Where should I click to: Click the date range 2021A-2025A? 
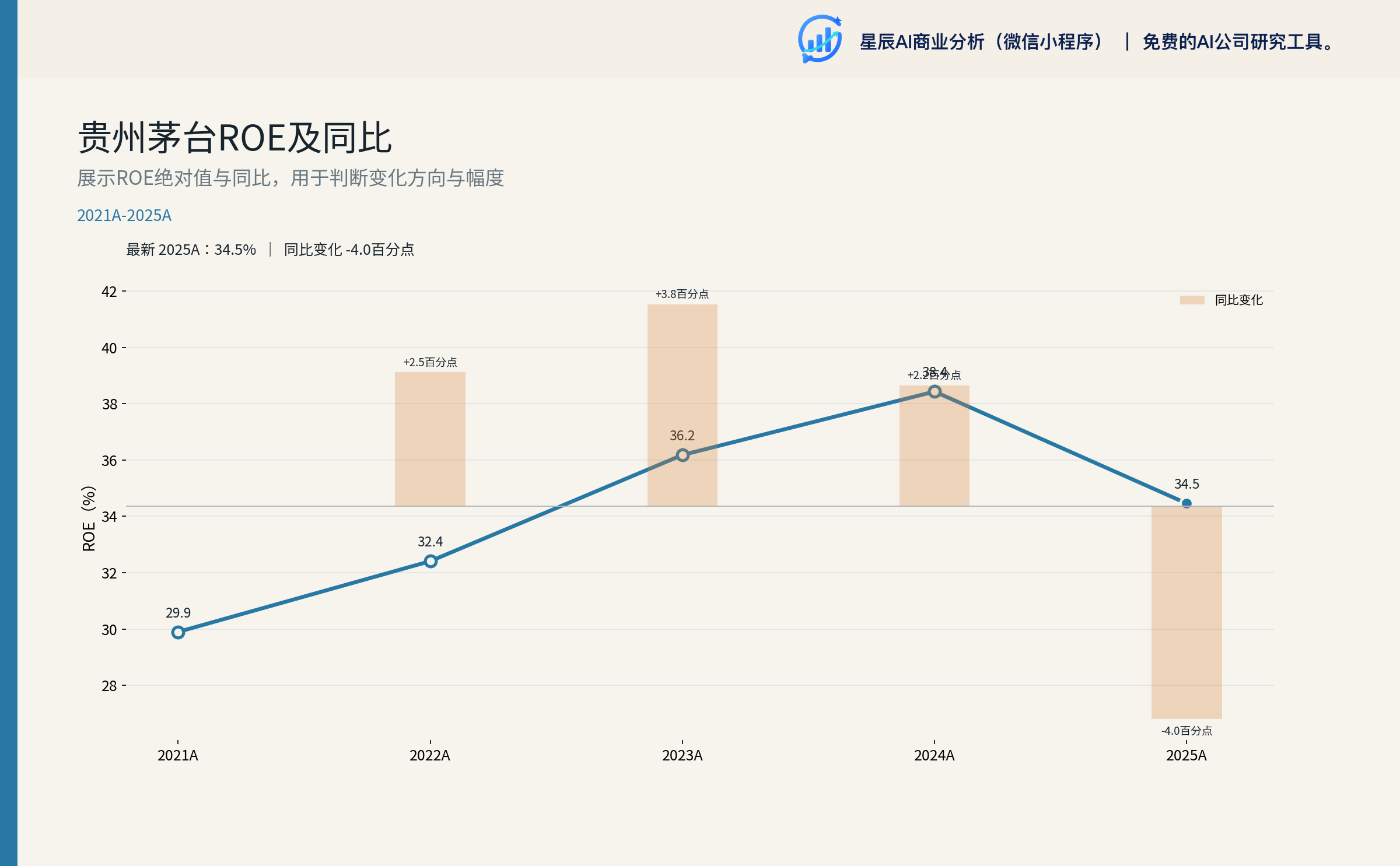point(124,215)
